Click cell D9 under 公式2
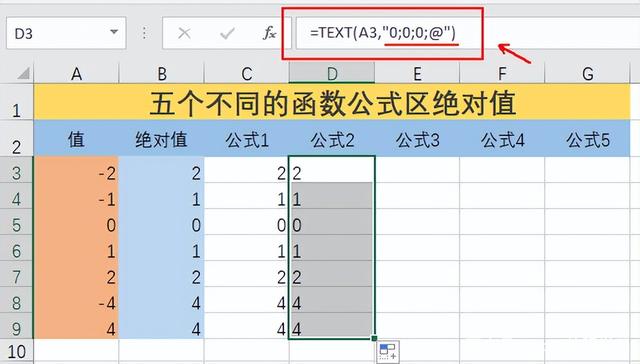The height and width of the screenshot is (364, 640). click(x=332, y=326)
